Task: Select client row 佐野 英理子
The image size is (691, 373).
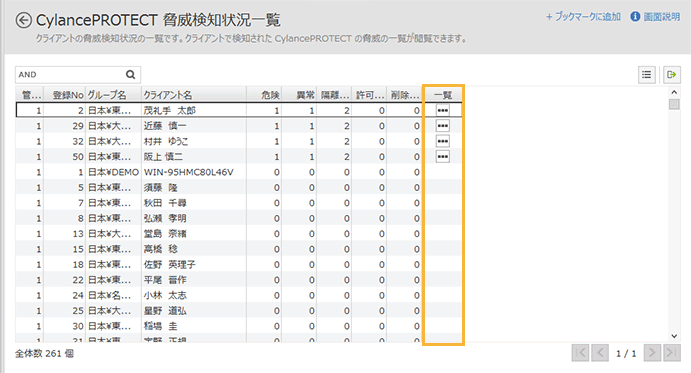Action: 238,265
